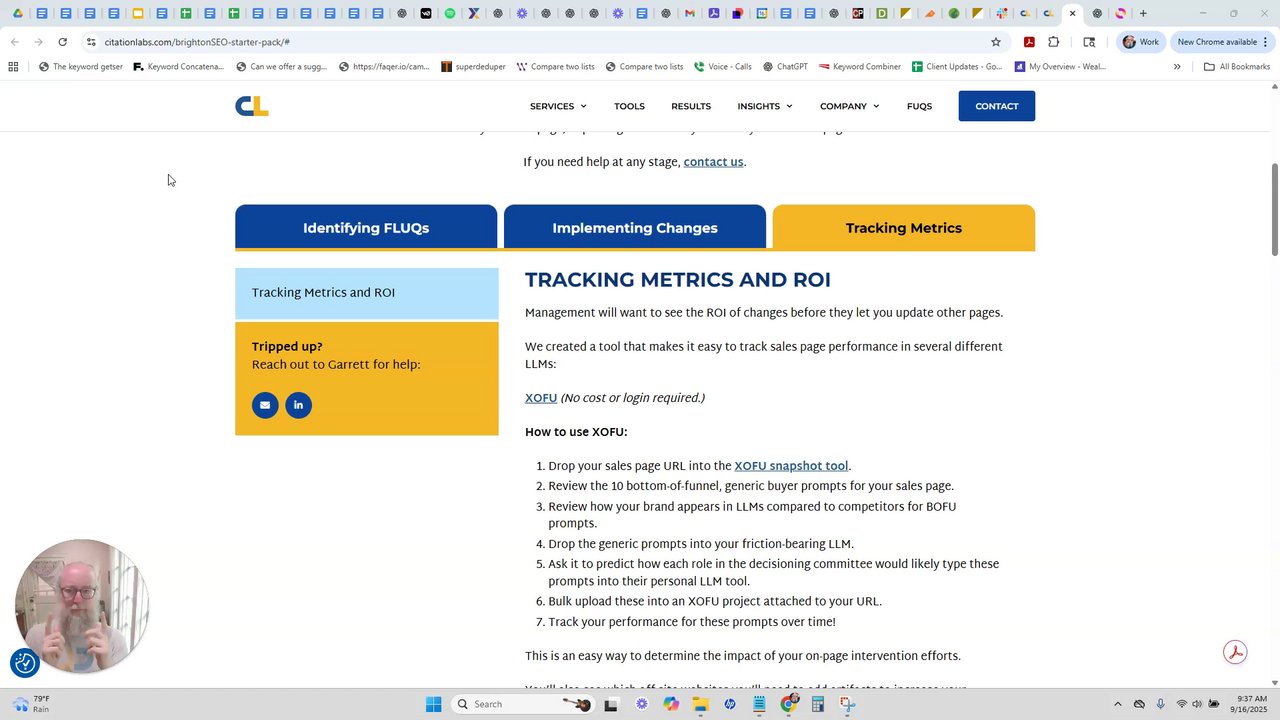Viewport: 1280px width, 720px height.
Task: Open the Results nav item
Action: click(691, 106)
